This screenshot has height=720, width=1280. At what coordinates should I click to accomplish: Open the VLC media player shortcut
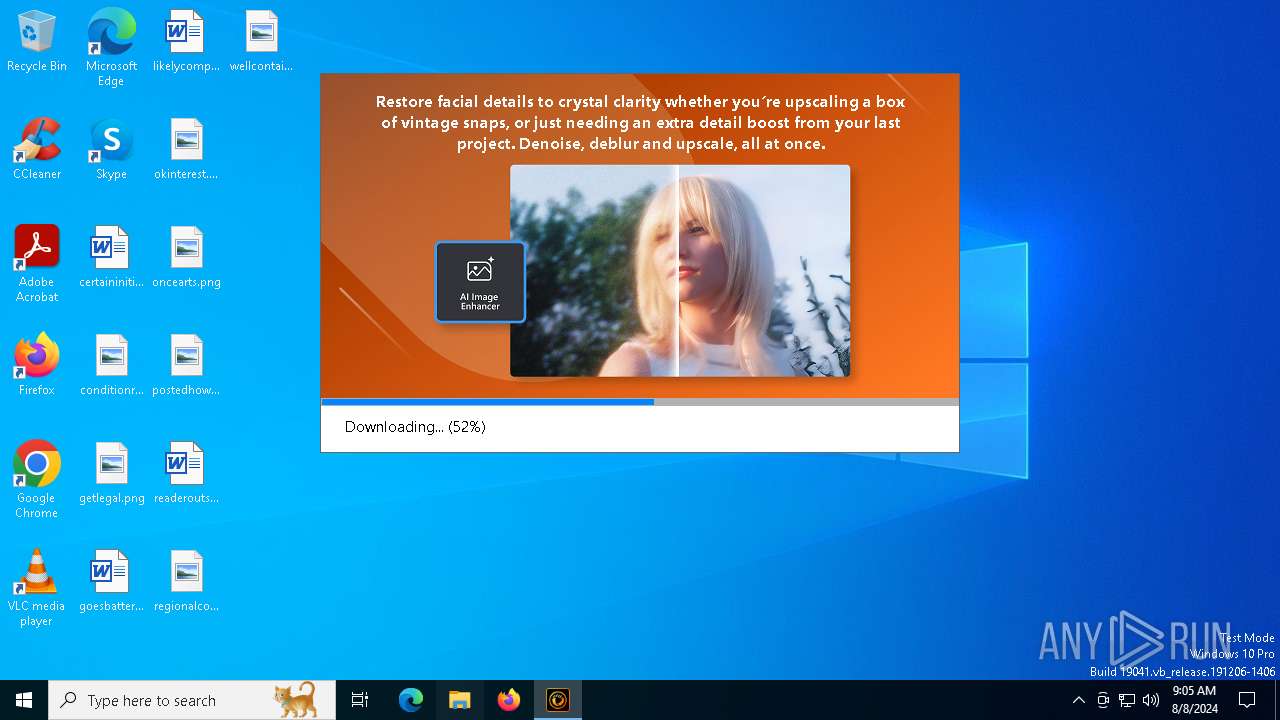pyautogui.click(x=37, y=588)
